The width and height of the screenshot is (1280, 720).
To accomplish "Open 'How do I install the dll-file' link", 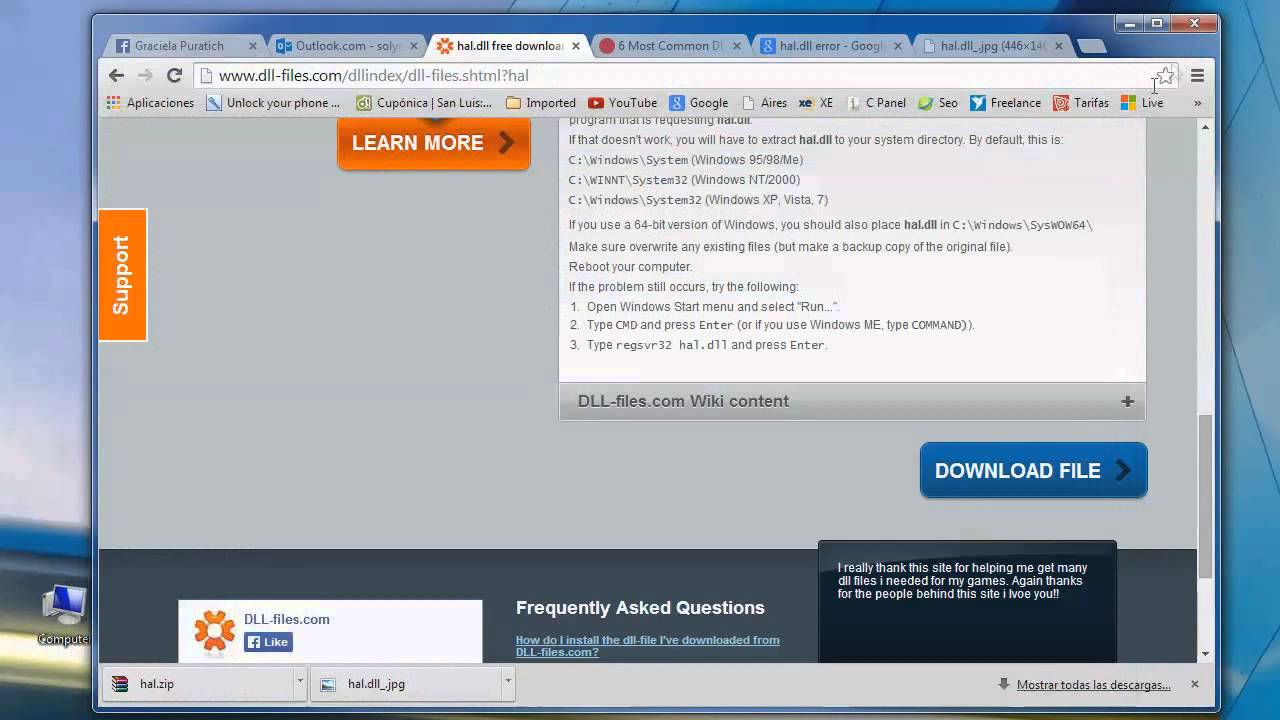I will coord(647,646).
